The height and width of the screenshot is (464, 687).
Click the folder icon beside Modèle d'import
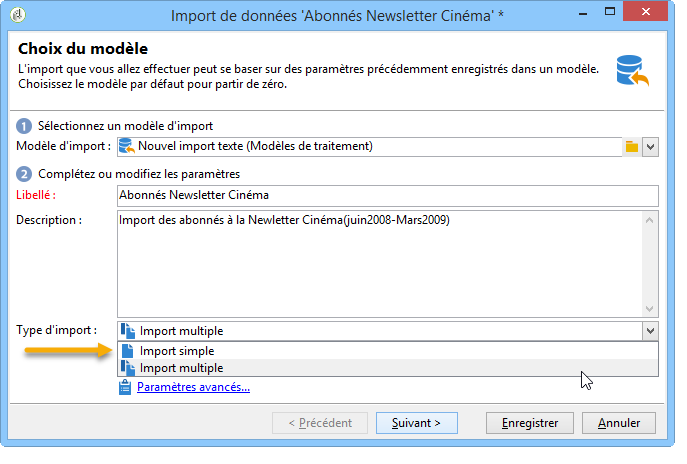631,147
